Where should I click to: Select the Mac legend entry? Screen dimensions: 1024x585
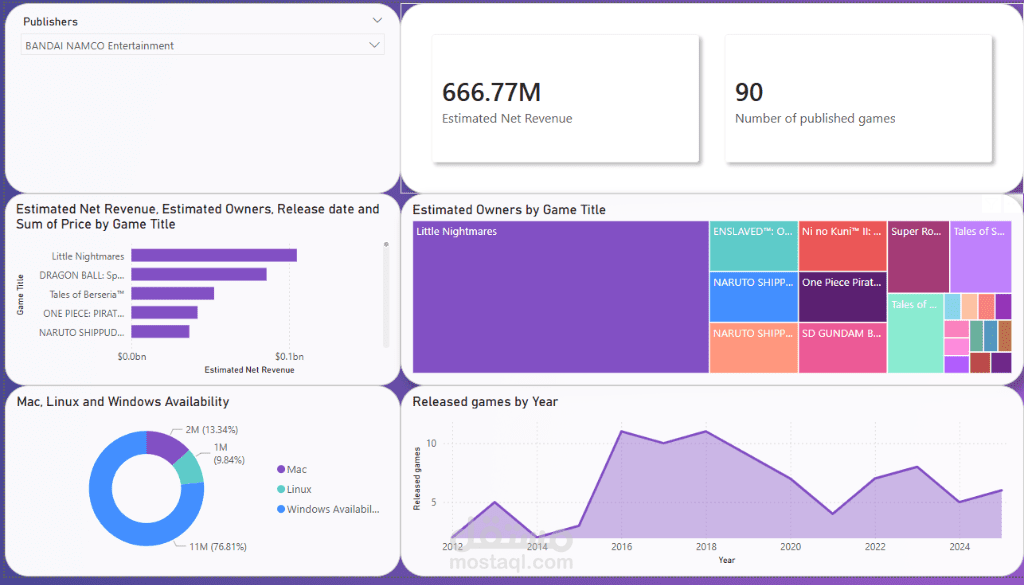coord(297,469)
